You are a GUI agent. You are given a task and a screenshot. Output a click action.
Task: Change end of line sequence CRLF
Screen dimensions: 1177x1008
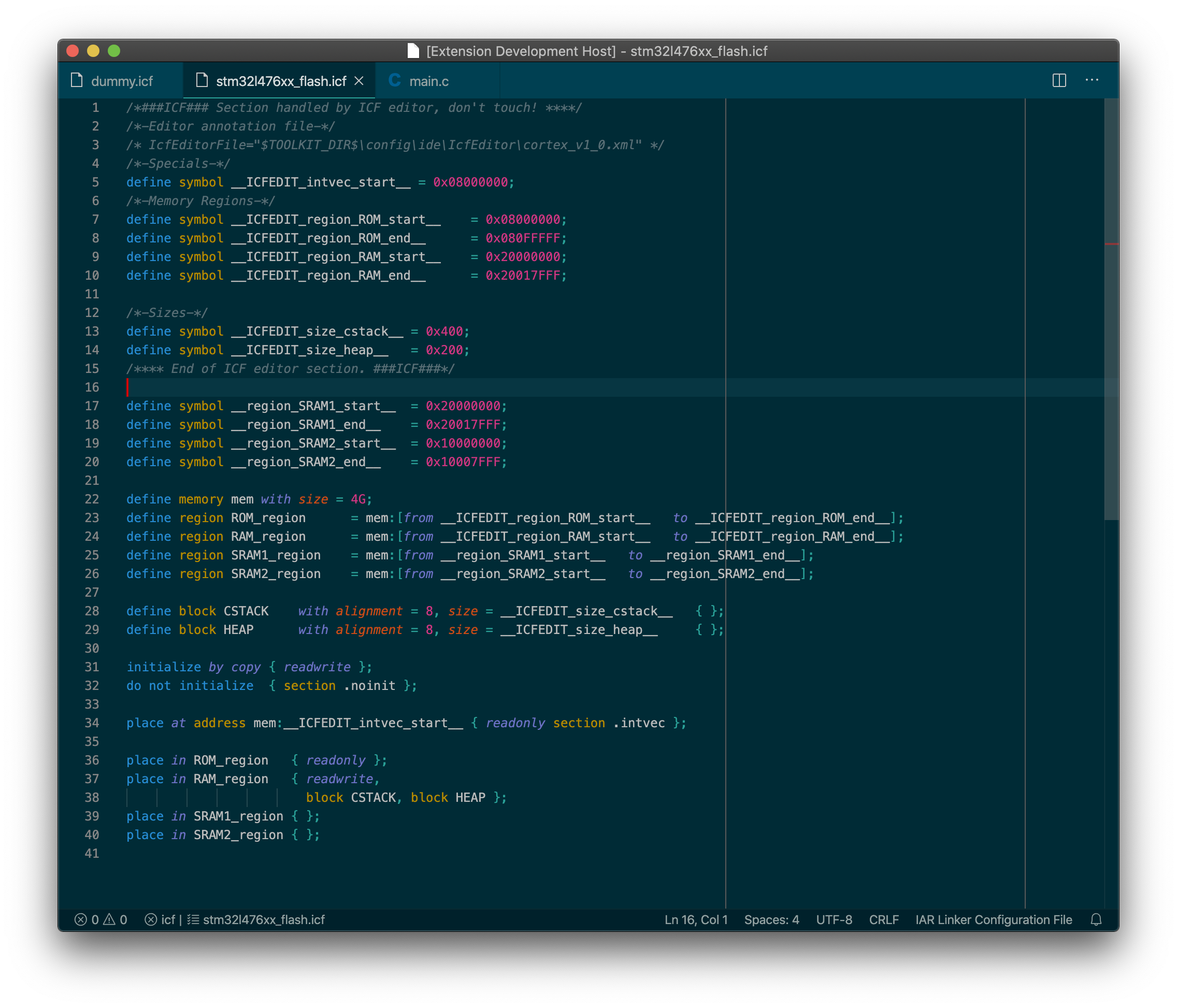point(884,920)
